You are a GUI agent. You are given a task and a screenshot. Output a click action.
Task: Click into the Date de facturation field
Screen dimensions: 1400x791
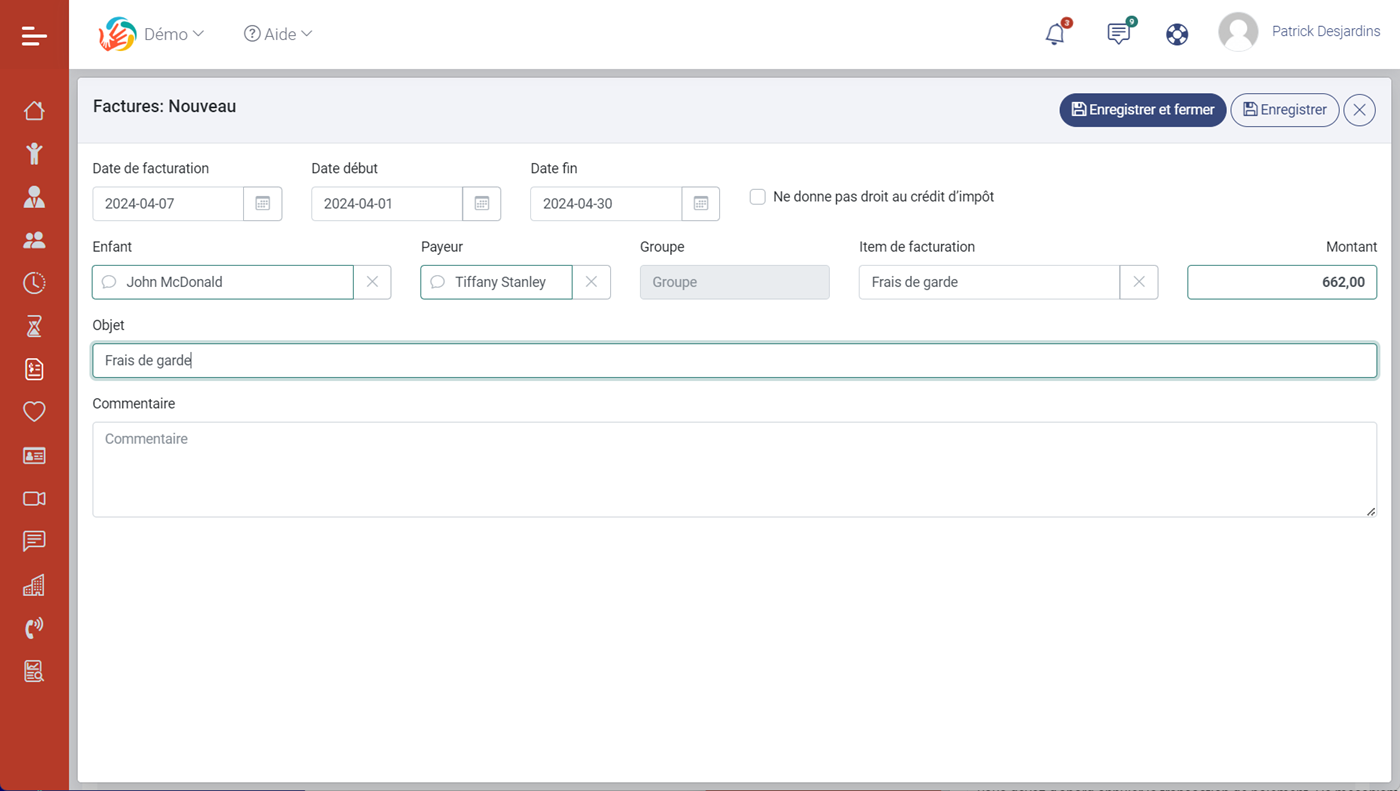pos(168,203)
